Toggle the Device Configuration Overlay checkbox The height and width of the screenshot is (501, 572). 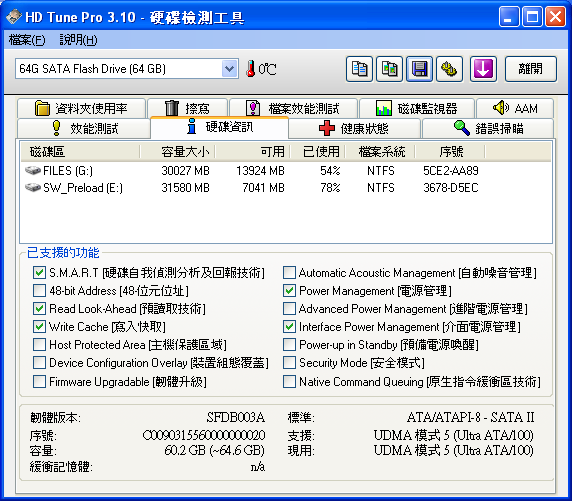coord(39,363)
